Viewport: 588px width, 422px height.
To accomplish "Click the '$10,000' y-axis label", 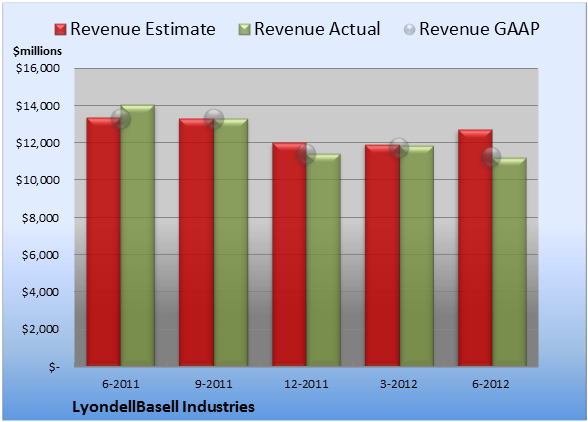I will click(38, 180).
